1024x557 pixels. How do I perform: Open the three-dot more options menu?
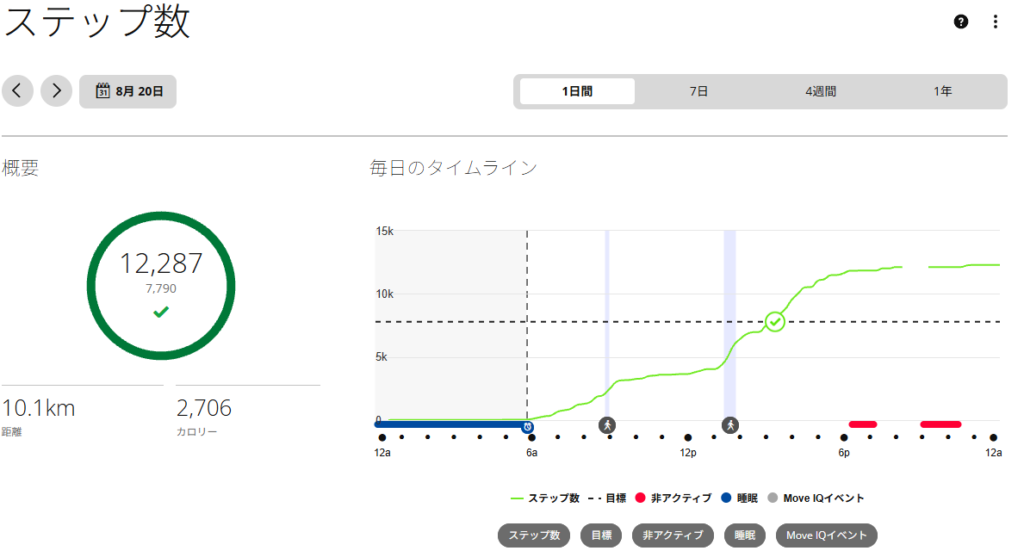pyautogui.click(x=995, y=22)
